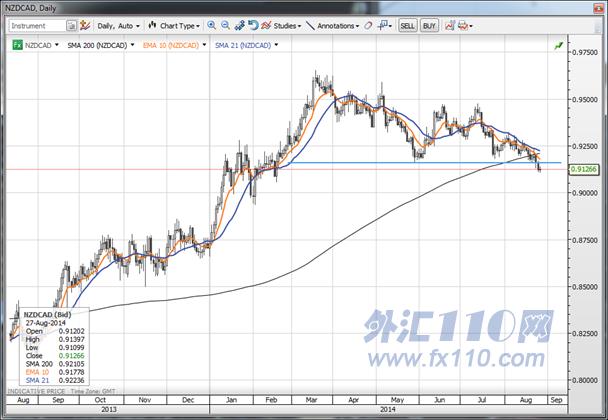Click the chart template icon after BUY

[450, 26]
